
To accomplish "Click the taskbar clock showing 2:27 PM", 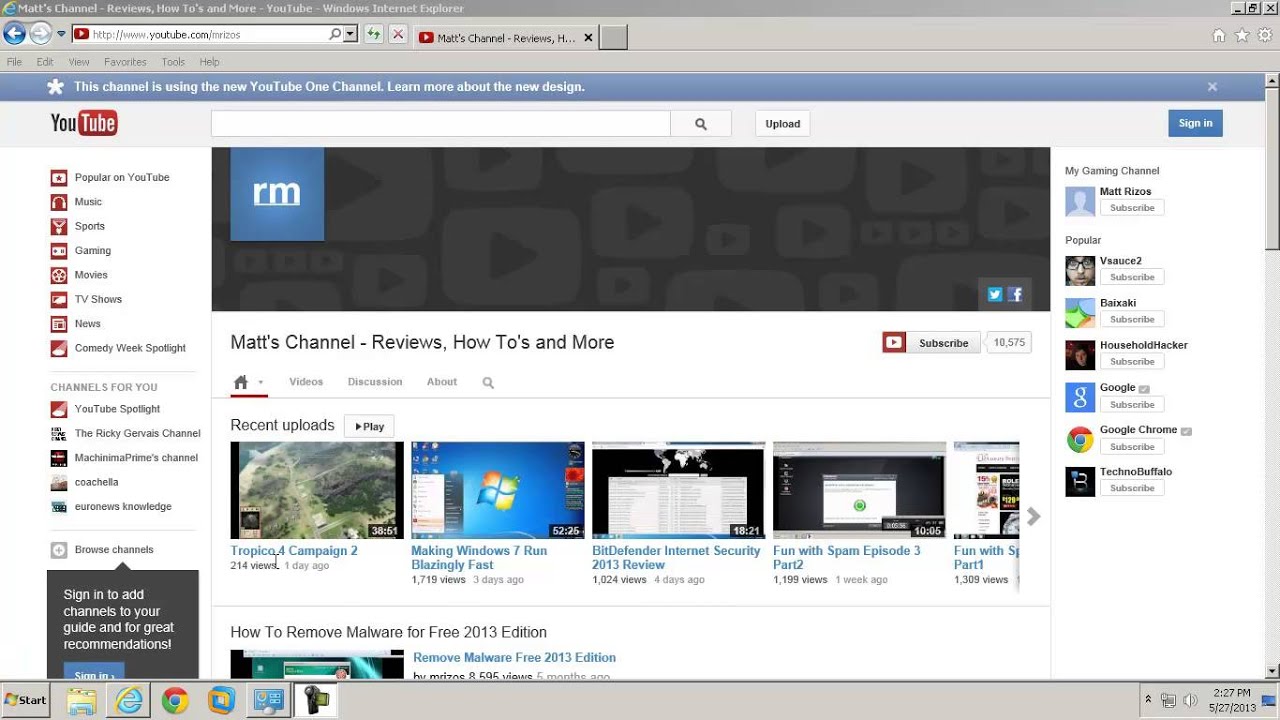I will point(1231,692).
